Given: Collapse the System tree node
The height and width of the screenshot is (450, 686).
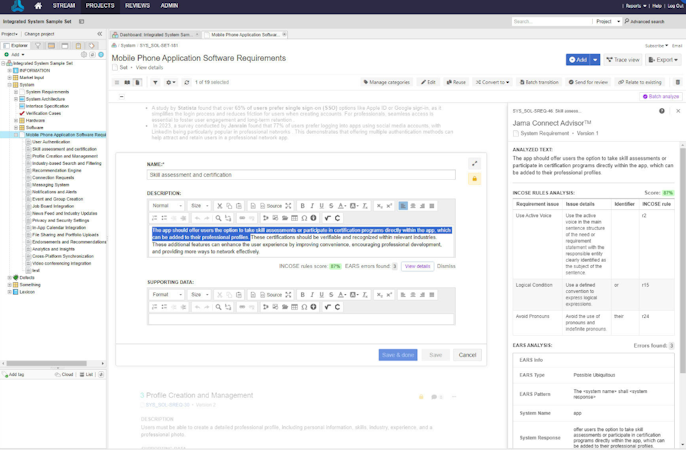Looking at the screenshot, I should coord(10,85).
